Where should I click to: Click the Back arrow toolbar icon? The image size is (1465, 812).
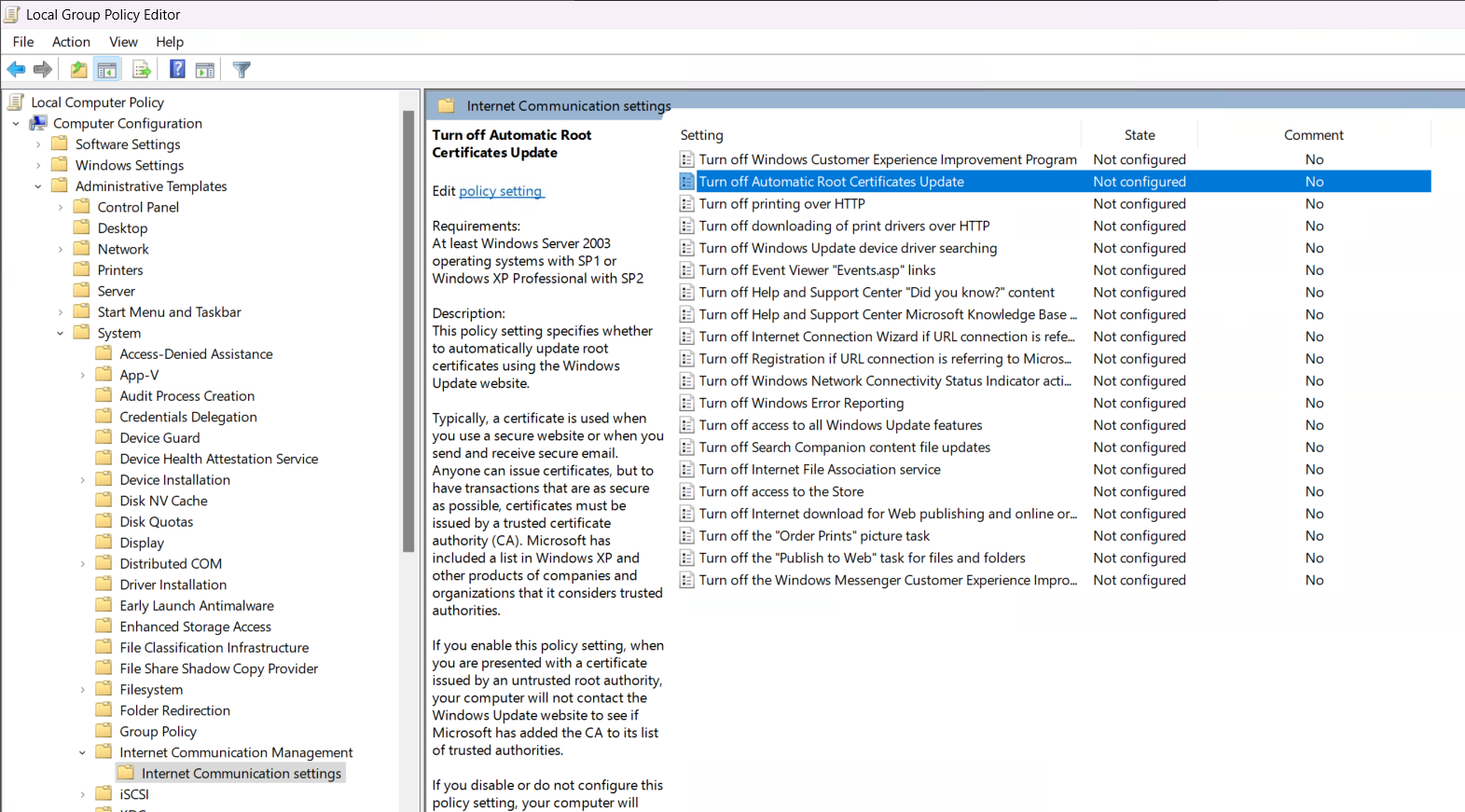tap(17, 70)
